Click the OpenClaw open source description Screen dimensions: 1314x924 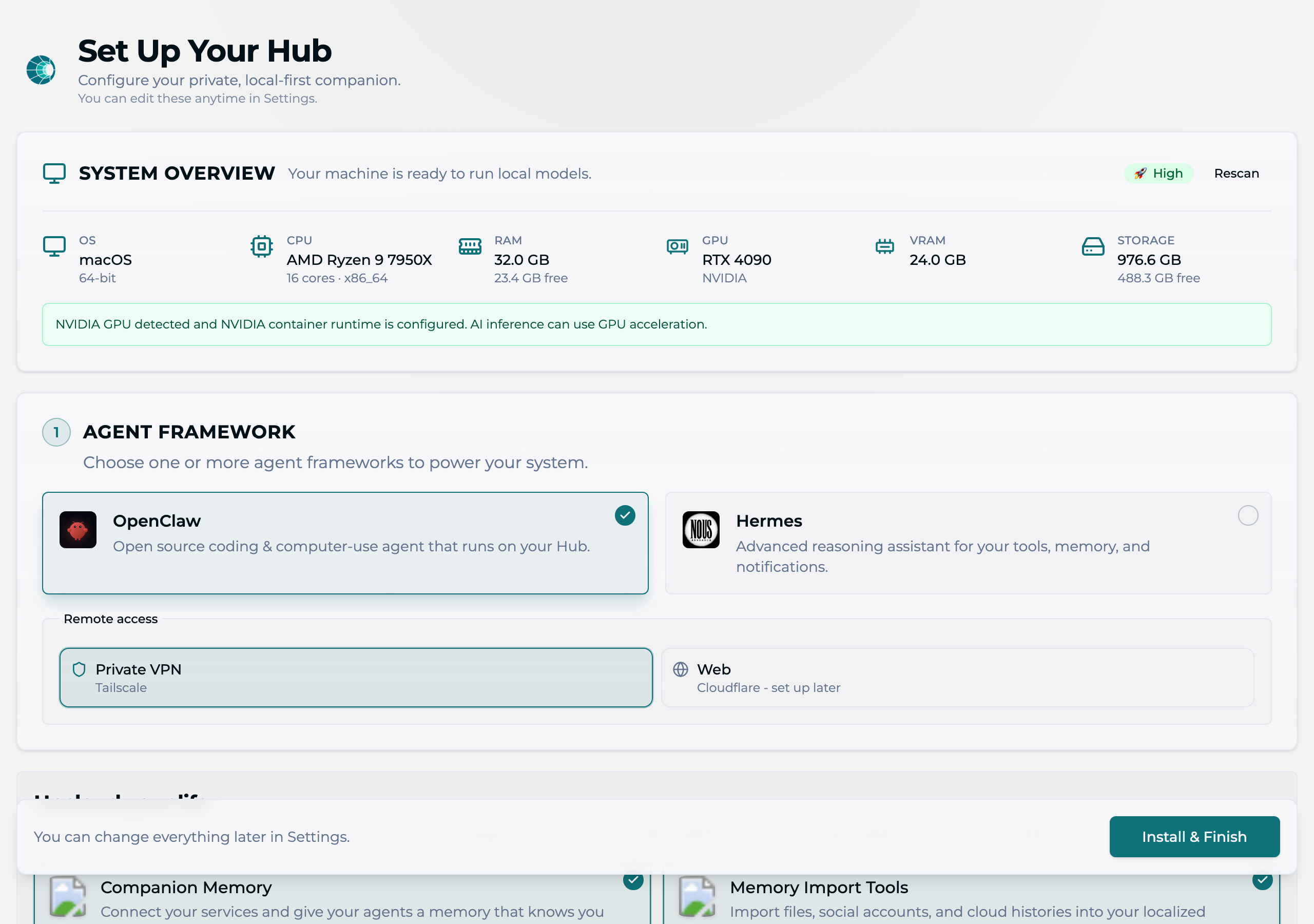click(352, 547)
